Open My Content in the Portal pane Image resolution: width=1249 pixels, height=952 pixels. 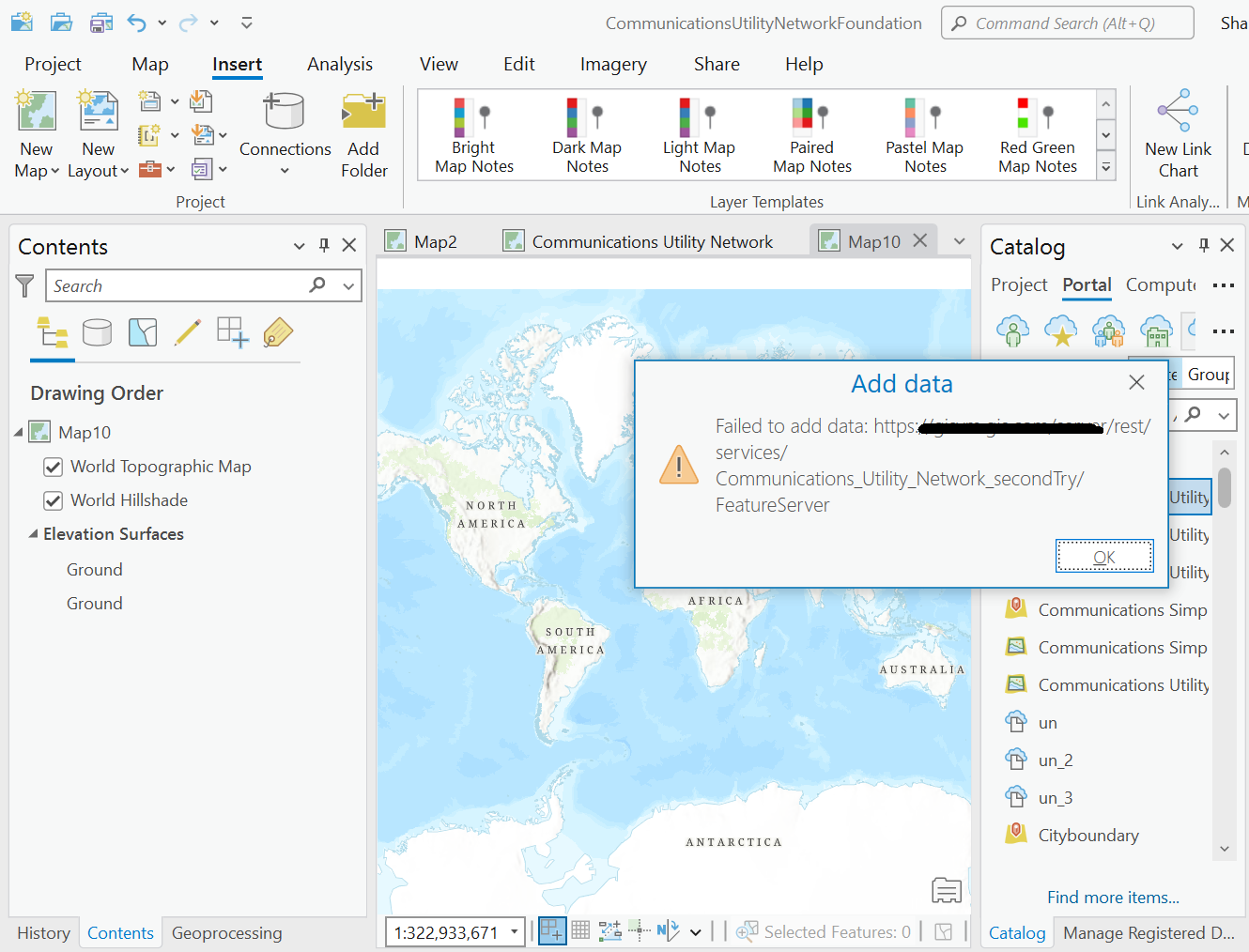pos(1013,330)
